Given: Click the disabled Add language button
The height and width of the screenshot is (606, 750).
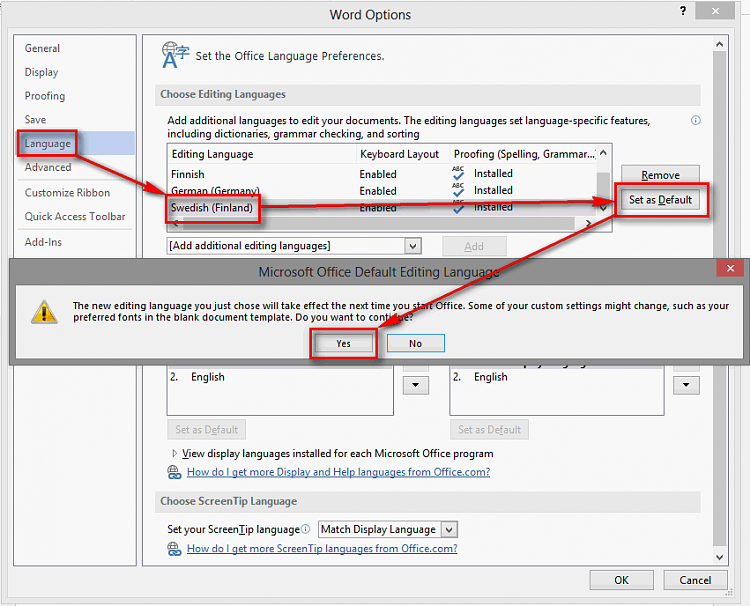Looking at the screenshot, I should pos(474,246).
